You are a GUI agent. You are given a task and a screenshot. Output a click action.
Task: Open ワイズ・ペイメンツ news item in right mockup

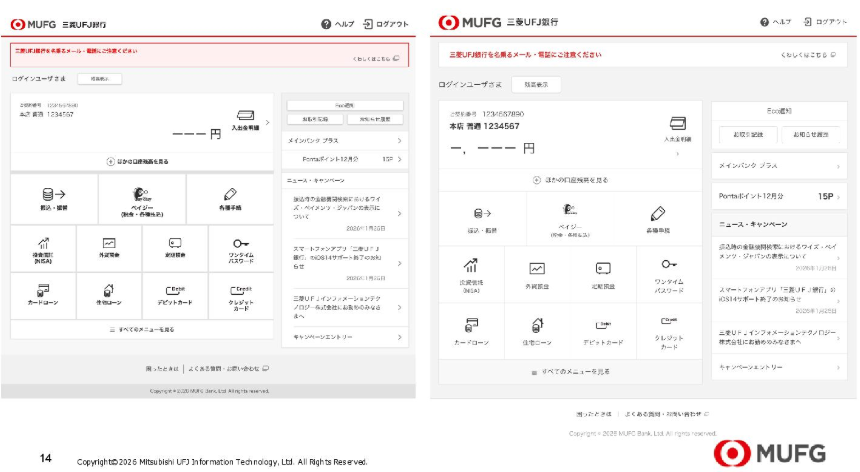(x=779, y=257)
